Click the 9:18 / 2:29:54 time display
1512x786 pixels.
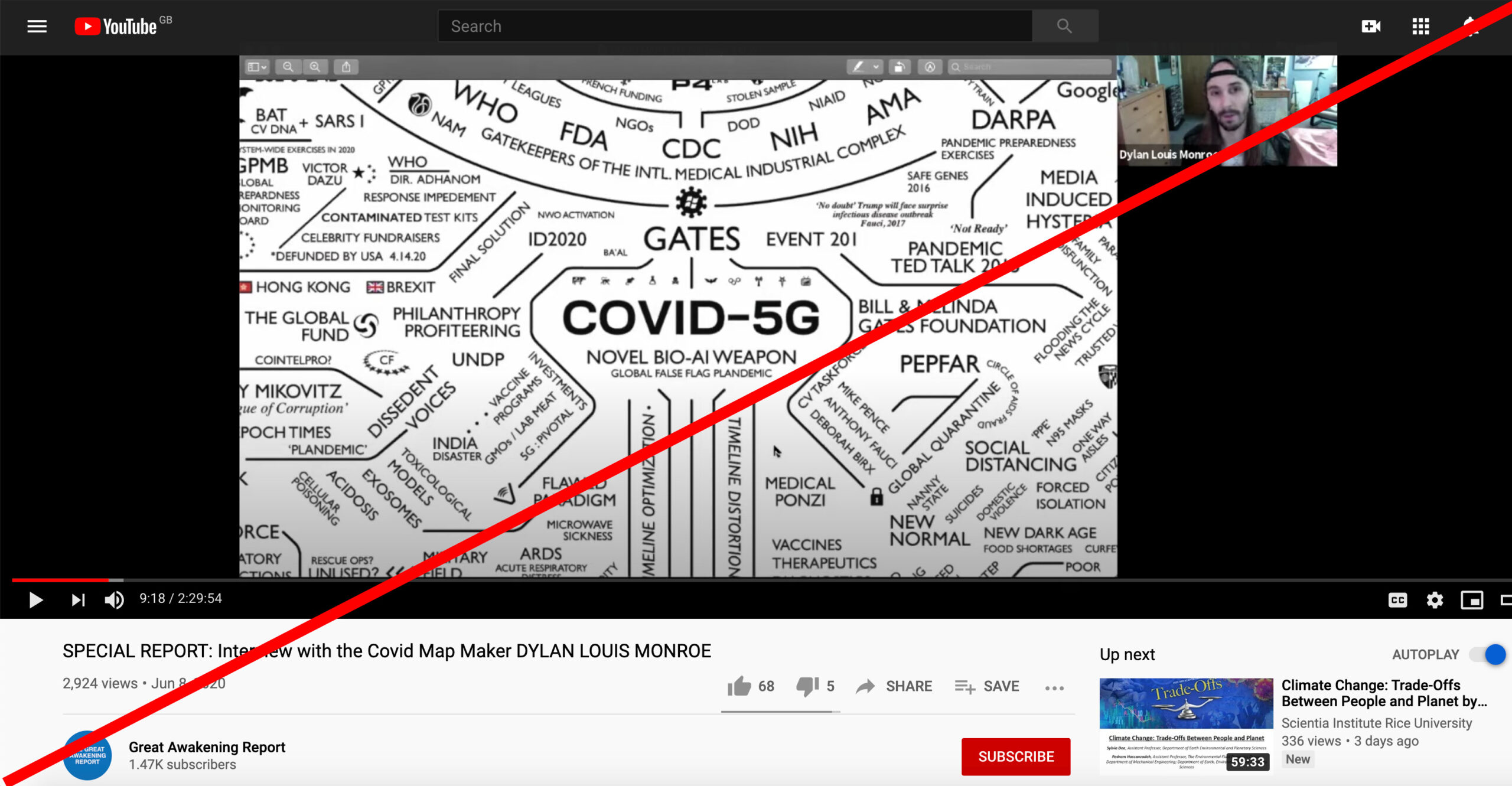pos(181,599)
